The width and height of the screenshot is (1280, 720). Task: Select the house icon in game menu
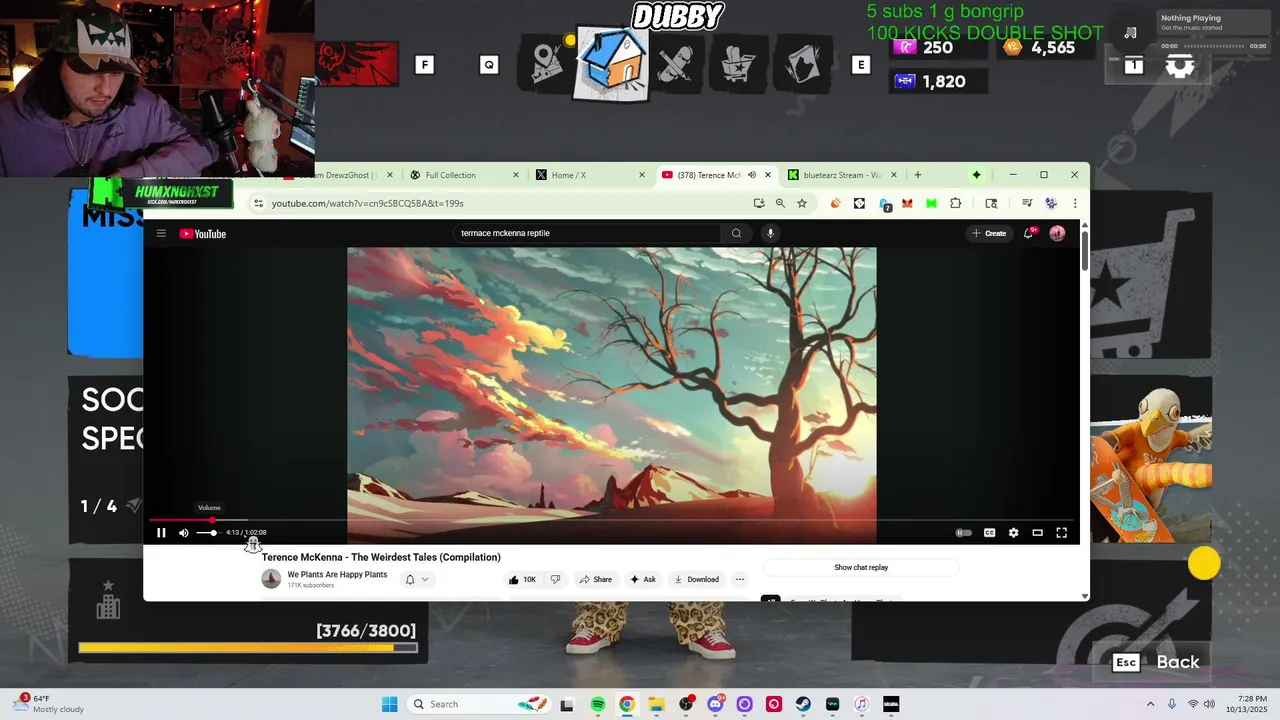(x=612, y=64)
